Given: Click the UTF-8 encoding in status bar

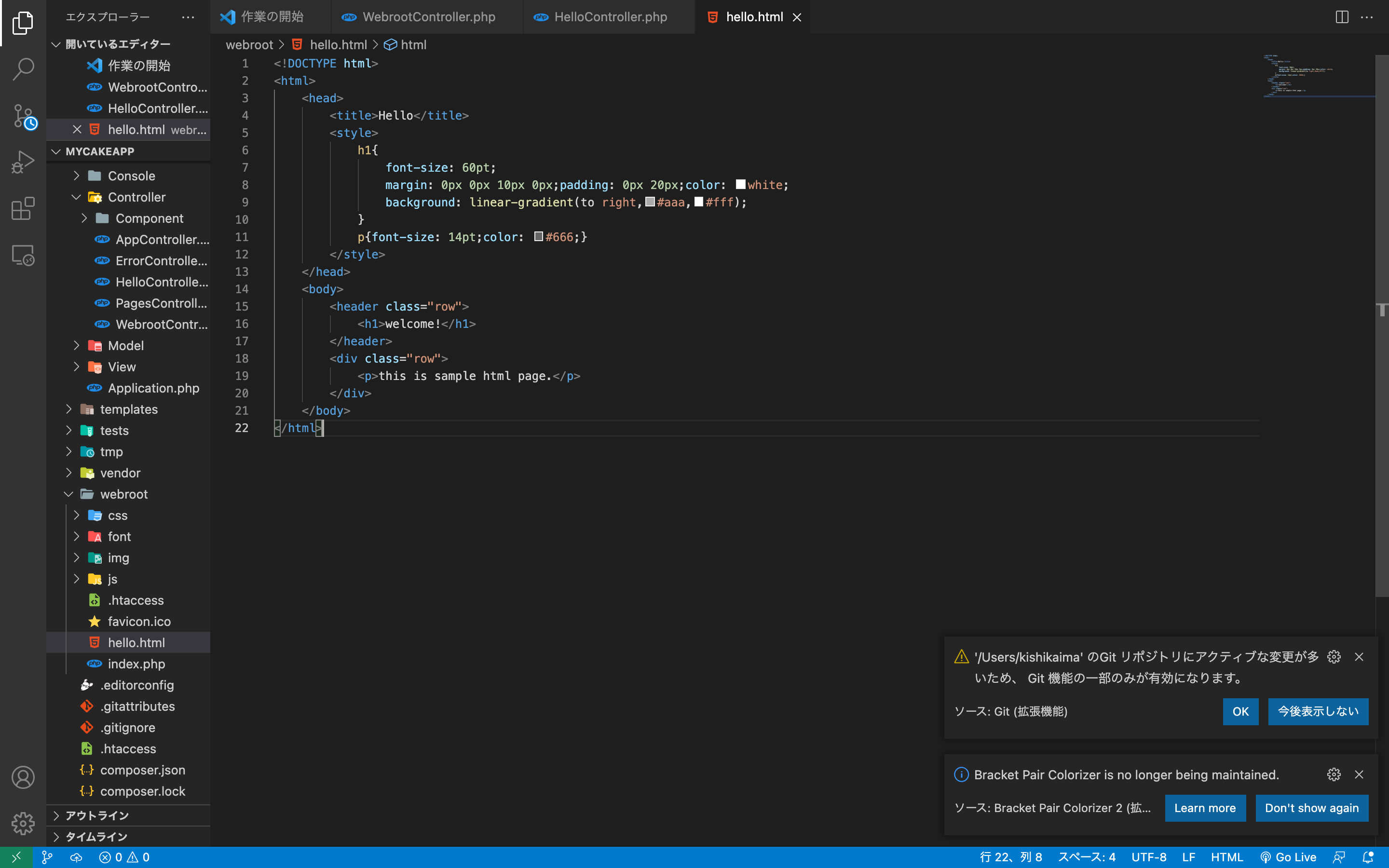Looking at the screenshot, I should click(1150, 857).
